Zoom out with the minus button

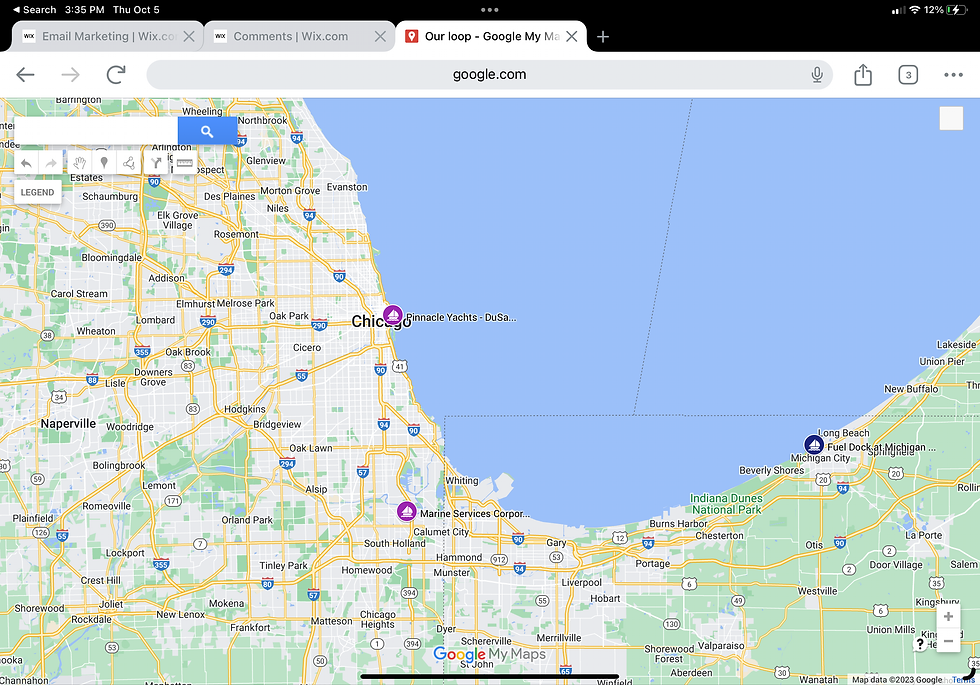pos(948,641)
